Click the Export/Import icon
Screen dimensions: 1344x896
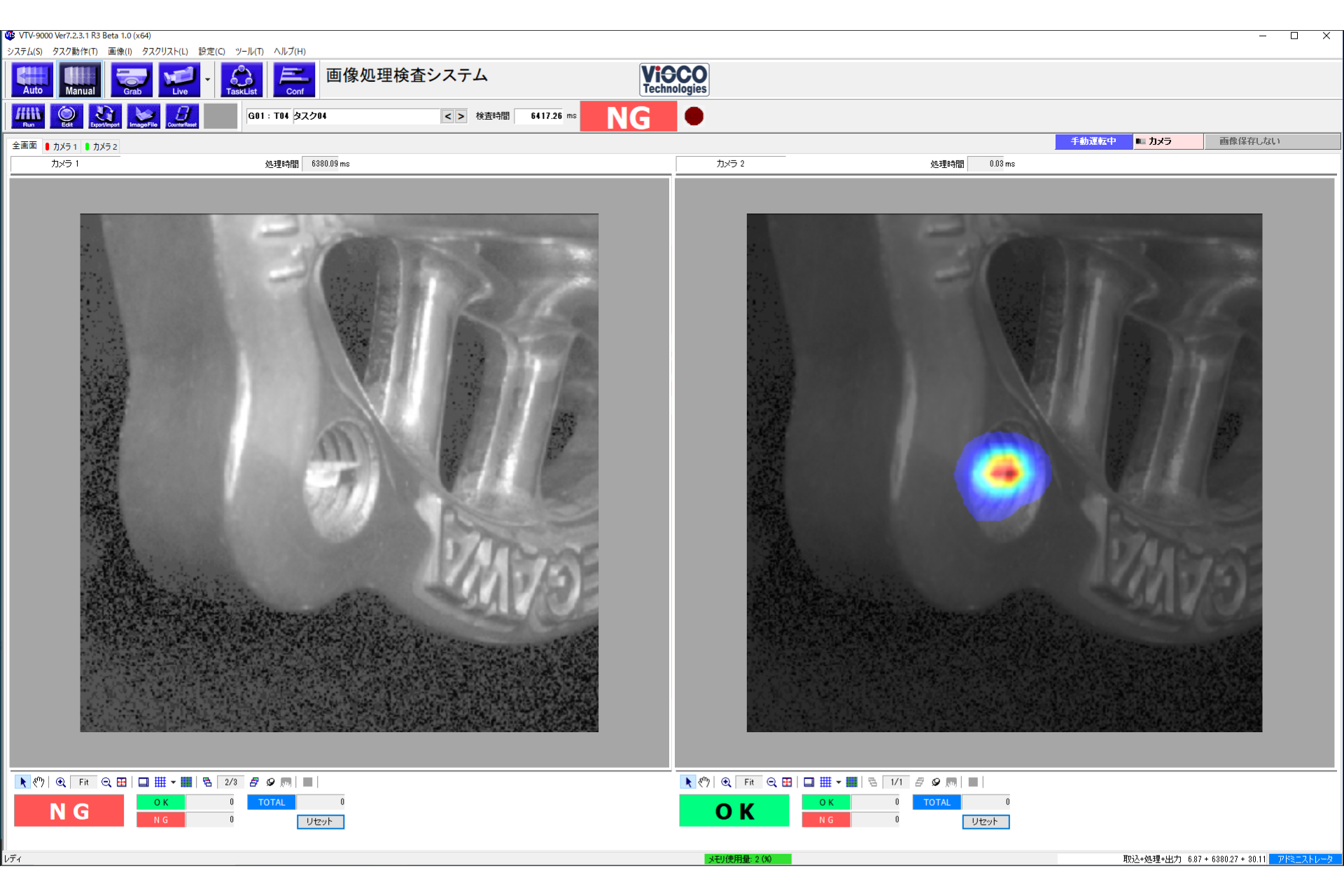[105, 116]
